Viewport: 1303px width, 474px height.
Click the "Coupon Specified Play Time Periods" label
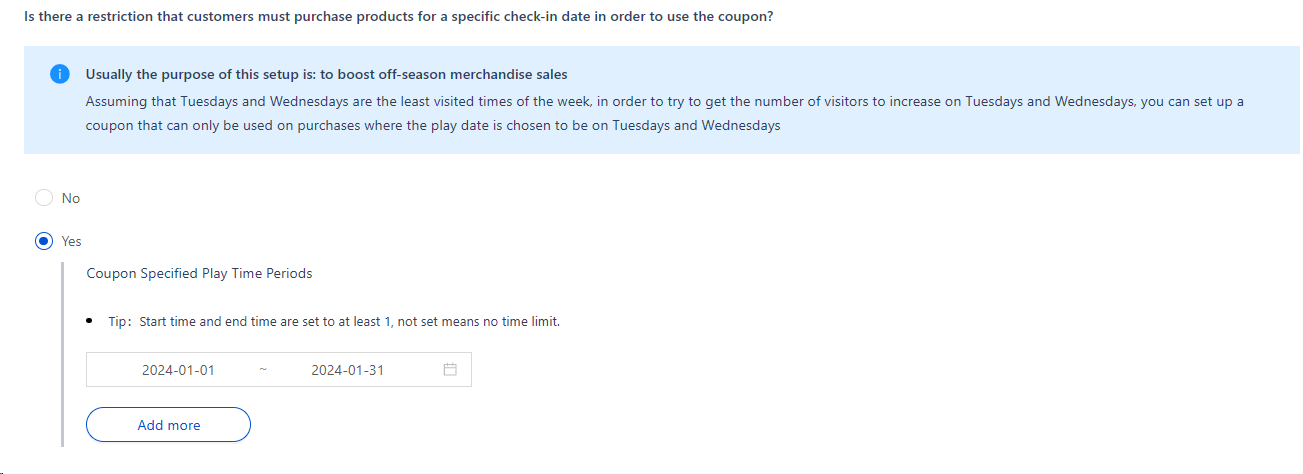199,273
